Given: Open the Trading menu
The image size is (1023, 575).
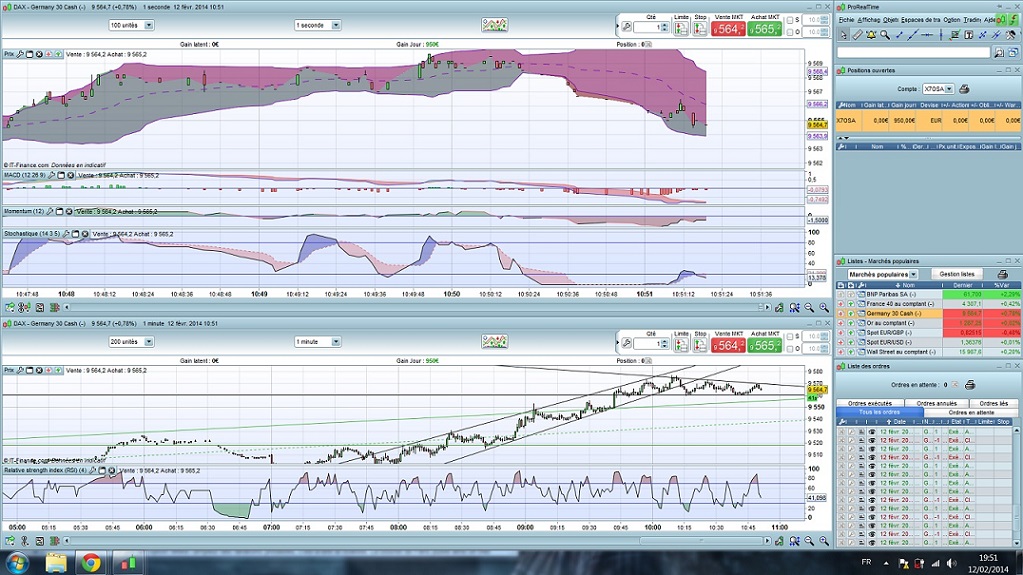Looking at the screenshot, I should (972, 20).
